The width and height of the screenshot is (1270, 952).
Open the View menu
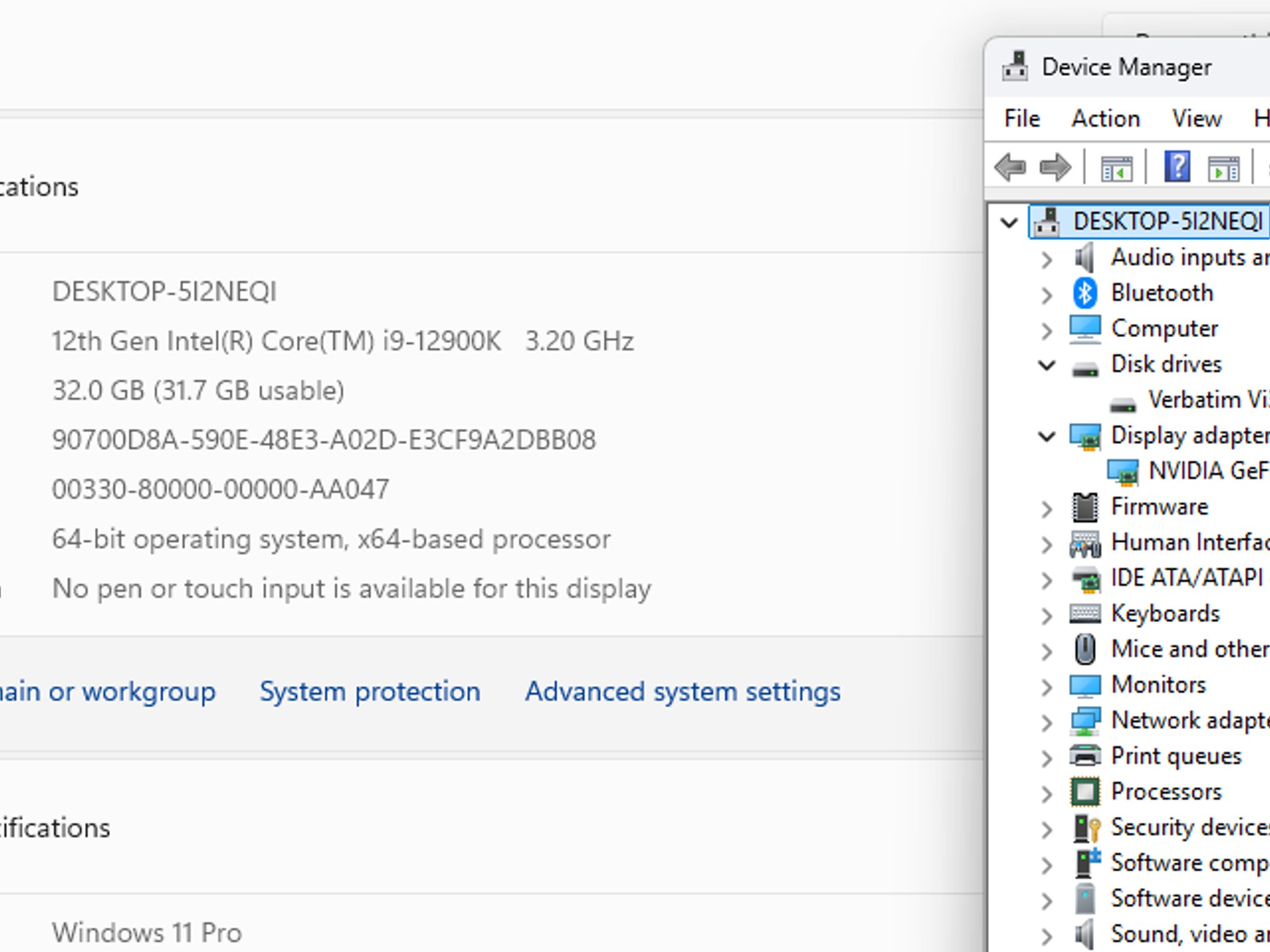(x=1197, y=118)
